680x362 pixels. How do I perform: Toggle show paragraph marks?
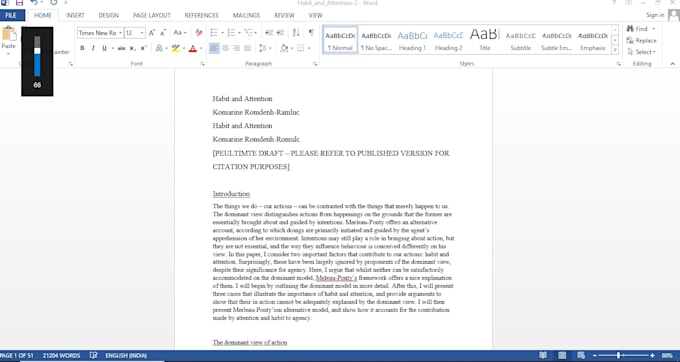click(x=311, y=33)
